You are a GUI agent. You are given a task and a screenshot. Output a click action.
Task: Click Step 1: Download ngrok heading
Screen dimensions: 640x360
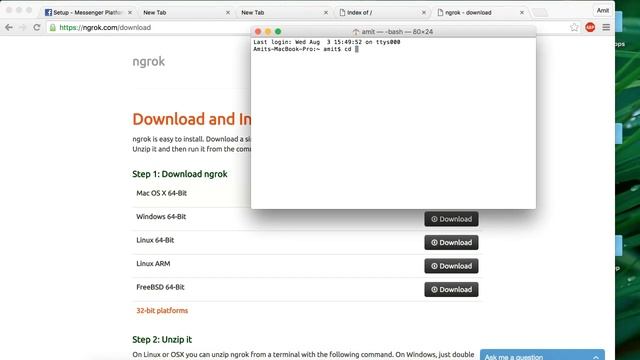tap(180, 174)
